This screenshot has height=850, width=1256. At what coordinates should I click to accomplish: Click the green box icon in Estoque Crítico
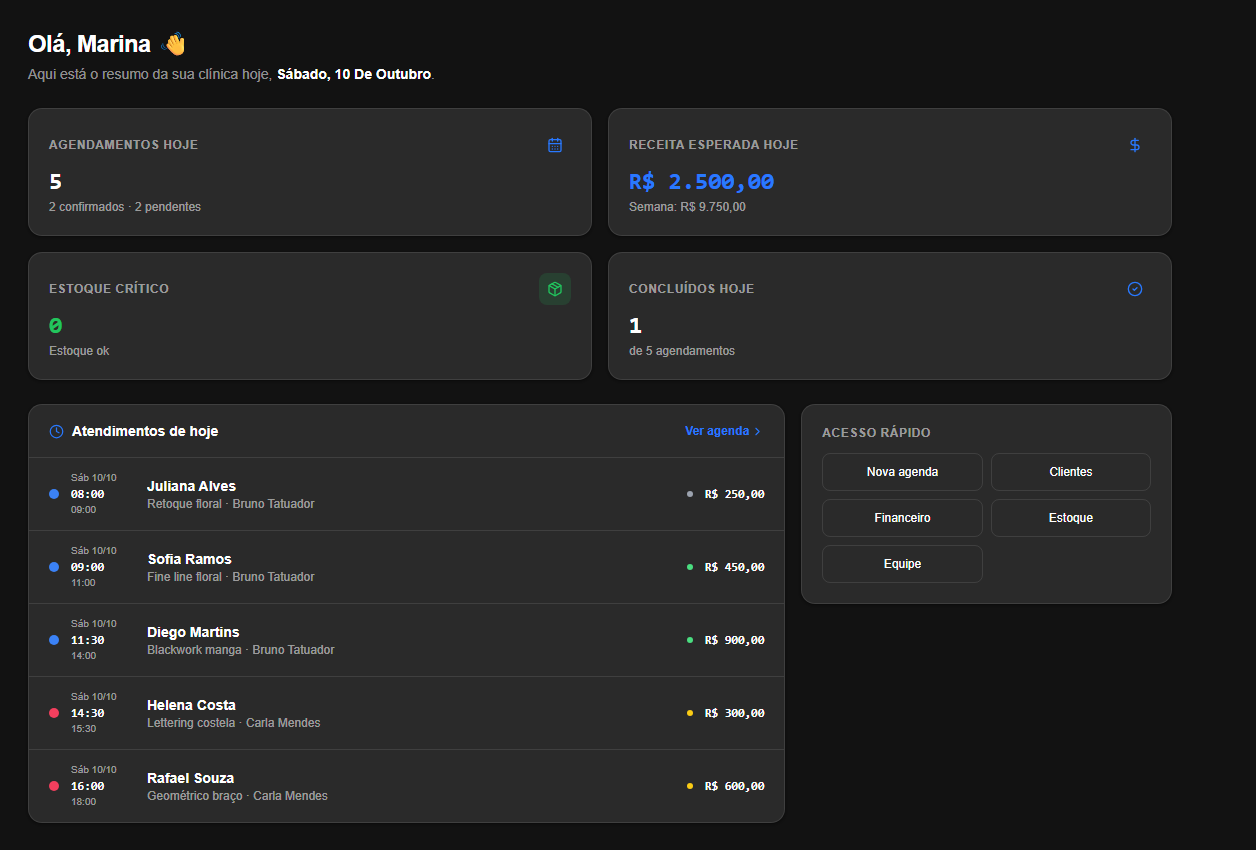tap(555, 289)
